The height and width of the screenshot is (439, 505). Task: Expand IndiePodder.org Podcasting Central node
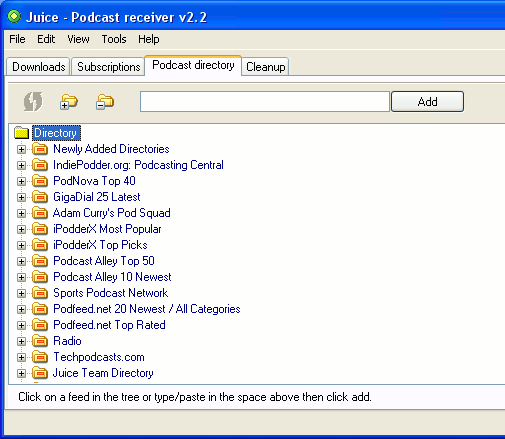(x=21, y=165)
